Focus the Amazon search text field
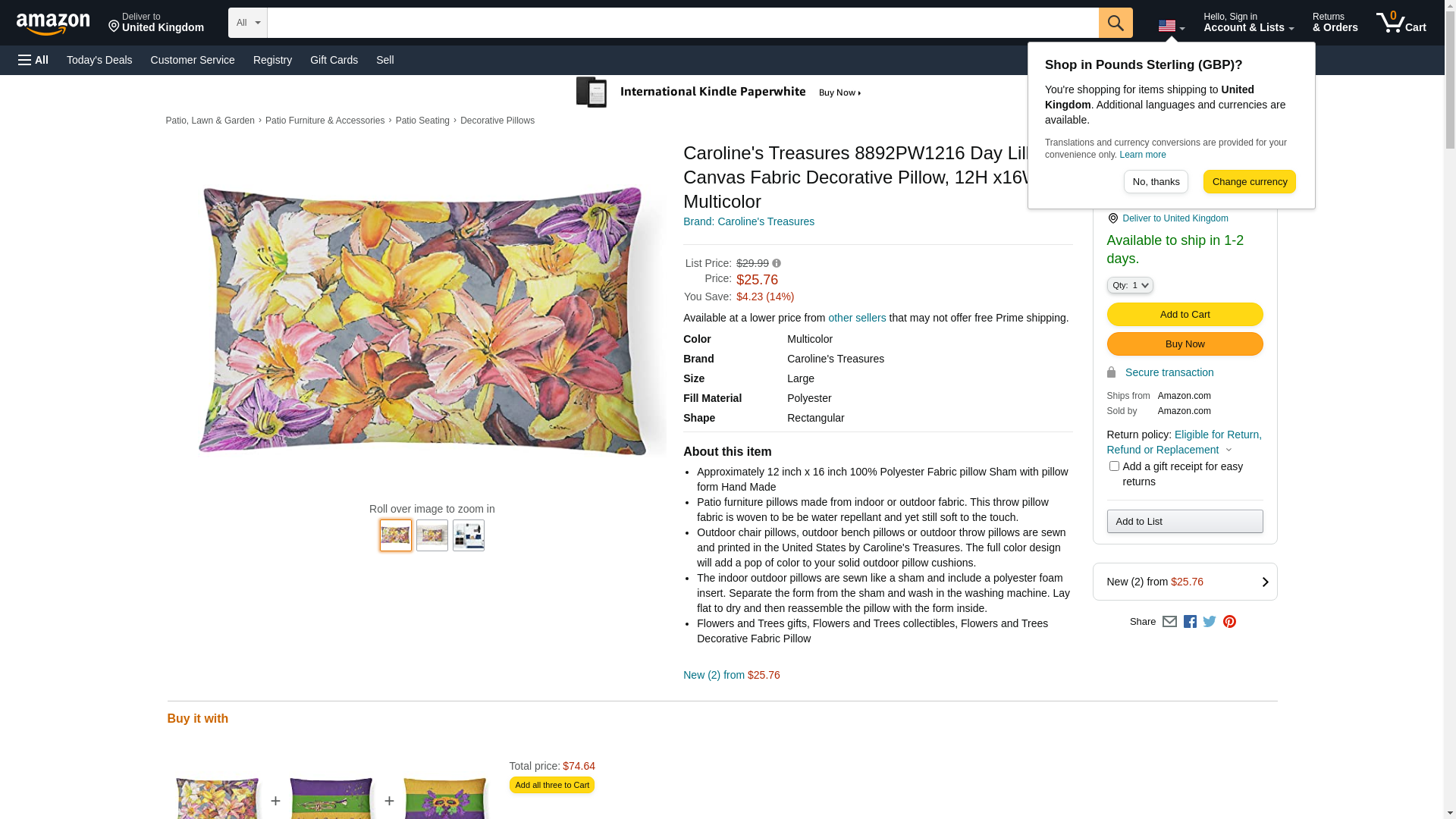 tap(682, 23)
